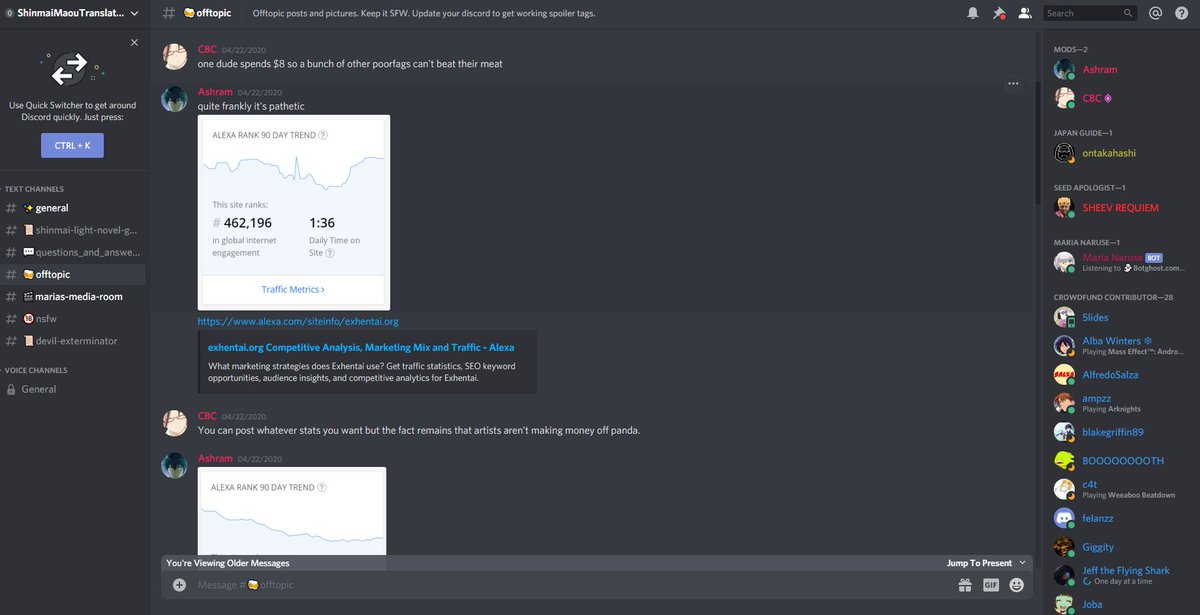1200x615 pixels.
Task: Select member SHEEV REQUIEM
Action: [1119, 208]
